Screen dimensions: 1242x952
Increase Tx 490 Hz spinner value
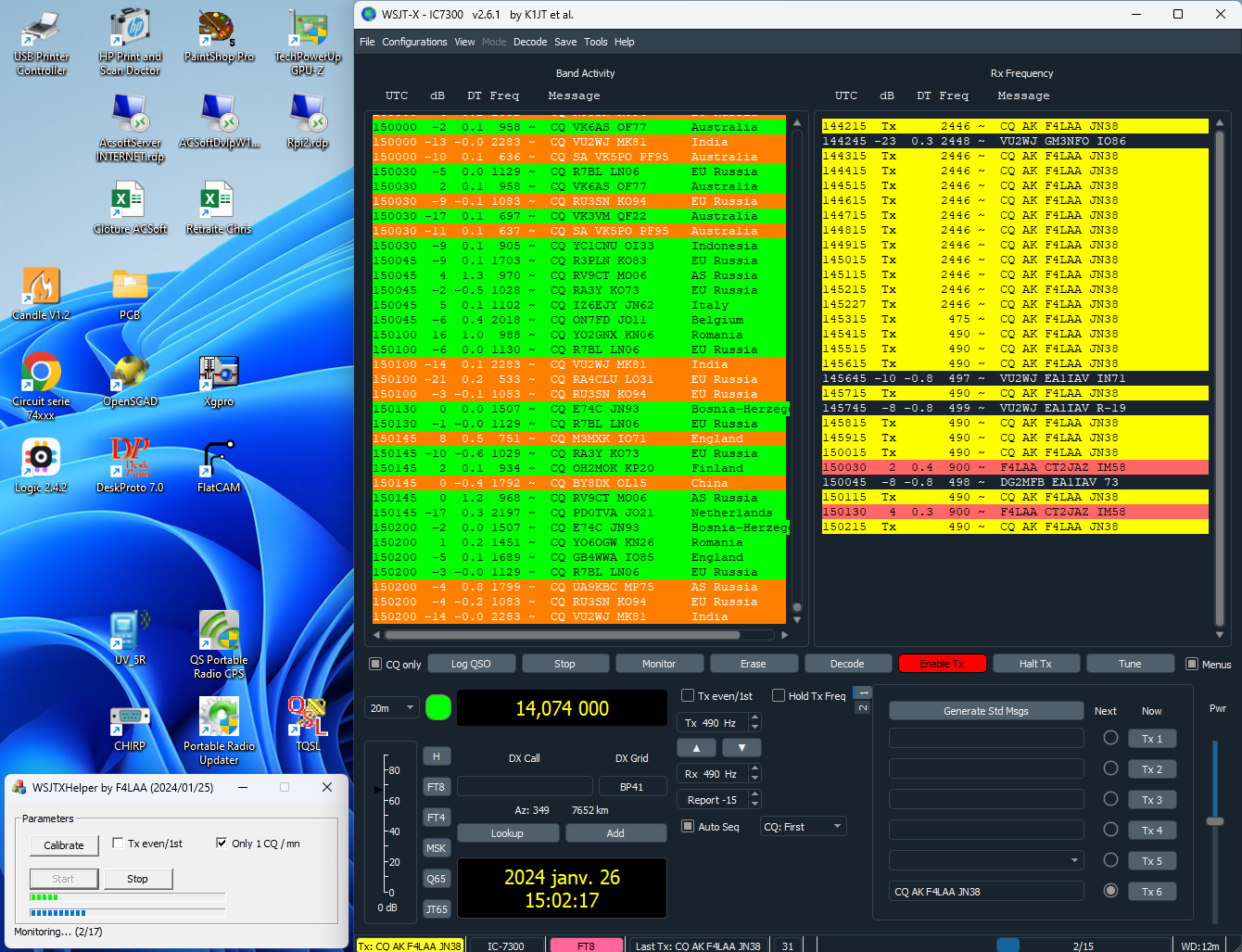(x=754, y=717)
